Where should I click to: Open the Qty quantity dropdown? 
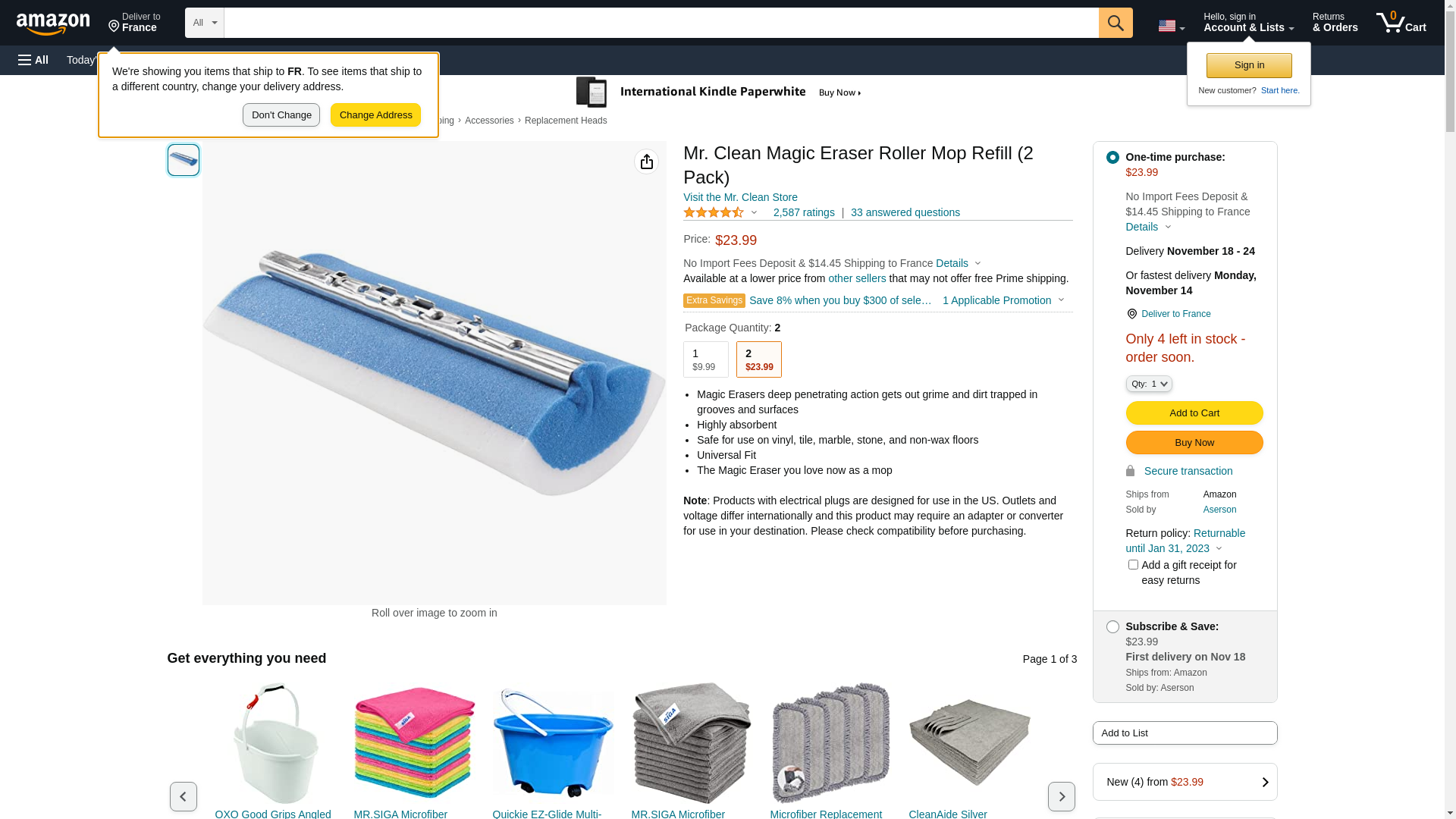point(1149,384)
